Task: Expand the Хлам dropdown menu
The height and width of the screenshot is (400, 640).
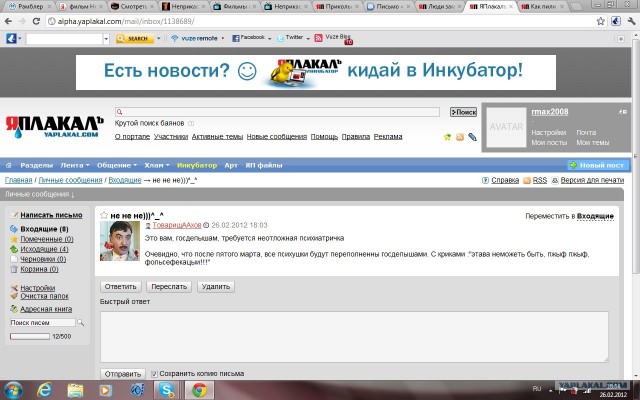Action: (x=156, y=165)
